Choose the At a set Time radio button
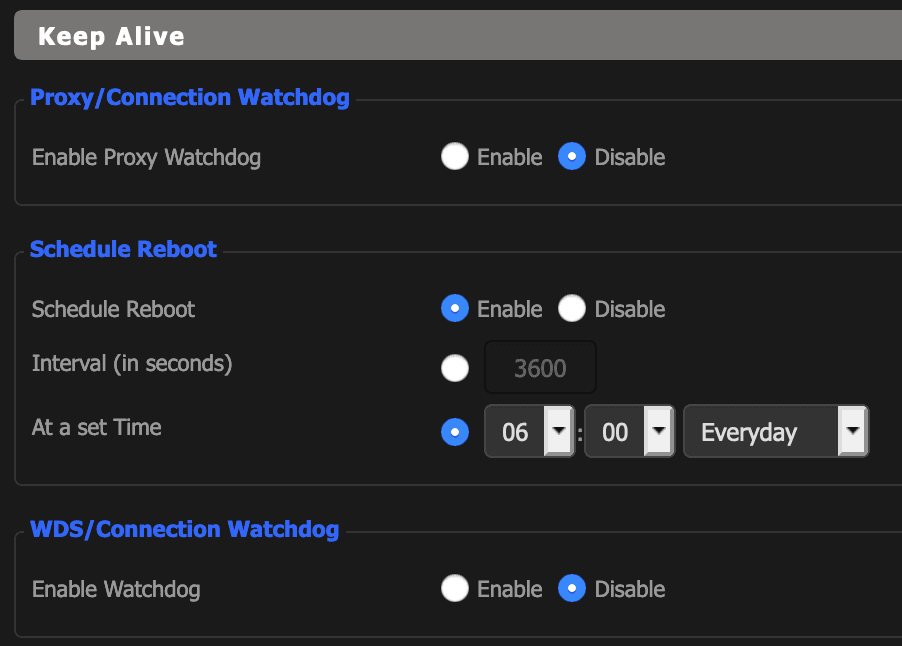 tap(454, 432)
